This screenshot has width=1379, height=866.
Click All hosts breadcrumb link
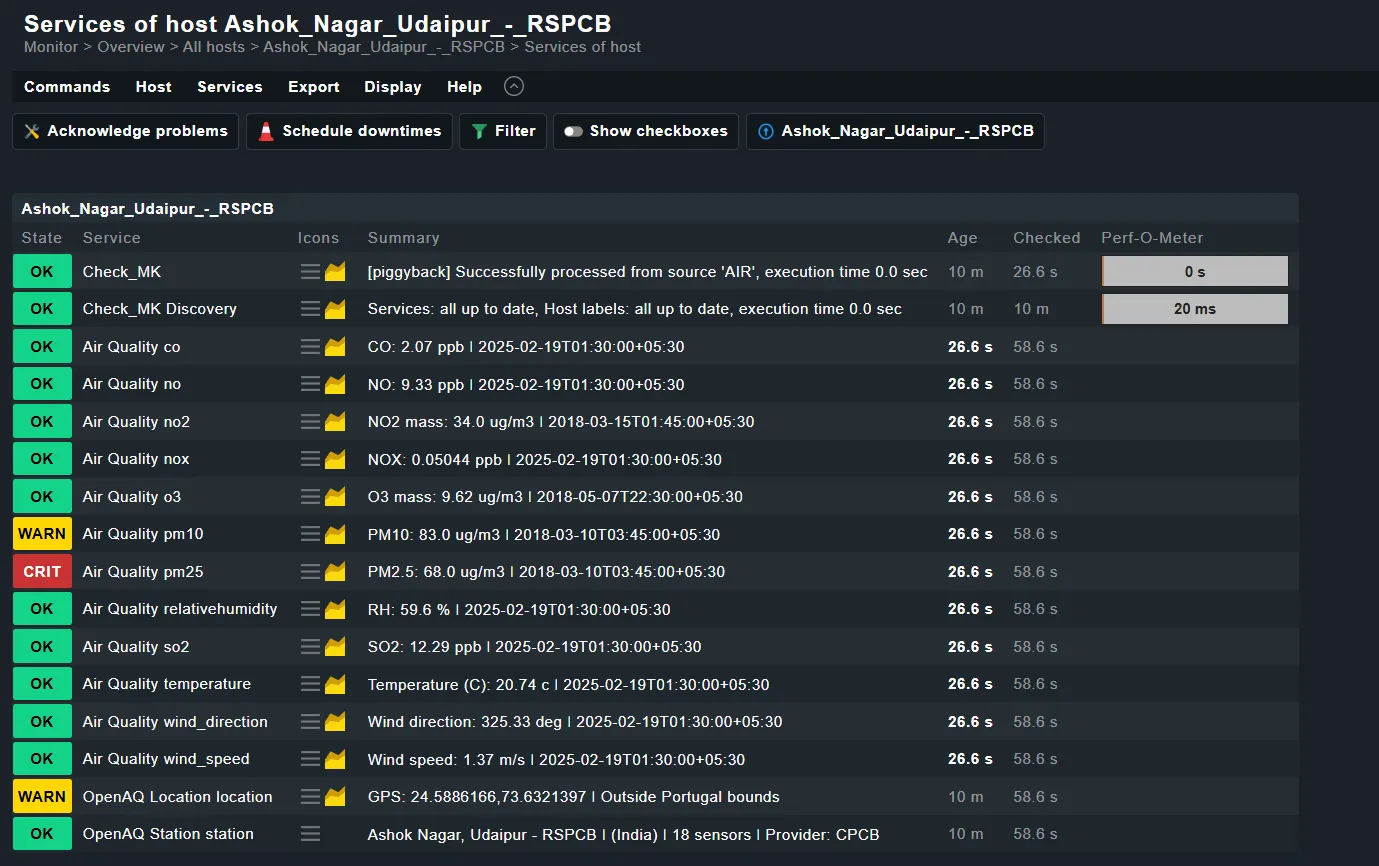point(213,47)
